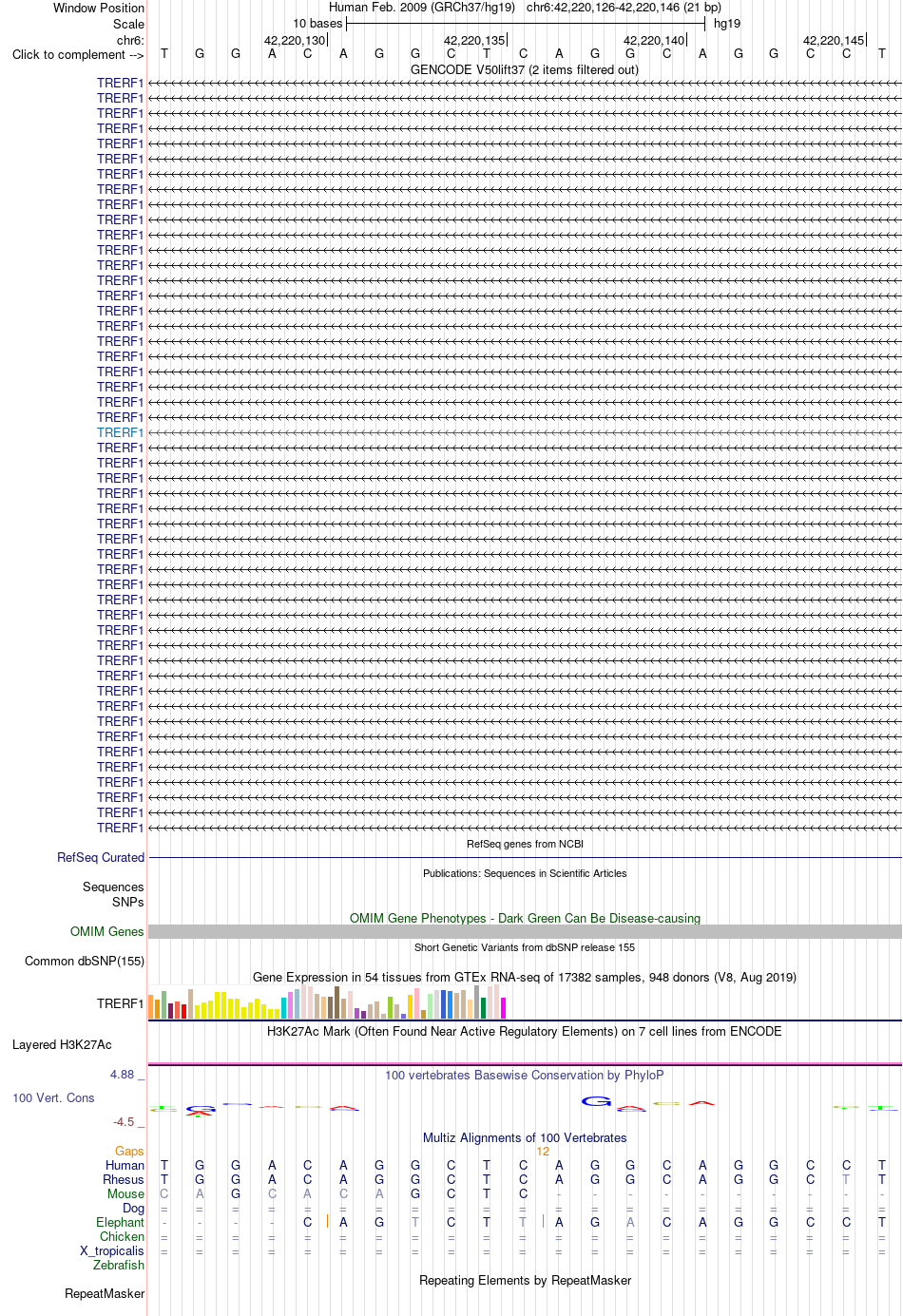Click the Mouse alignment row label
Viewport: 903px width, 1316px height.
click(125, 1193)
